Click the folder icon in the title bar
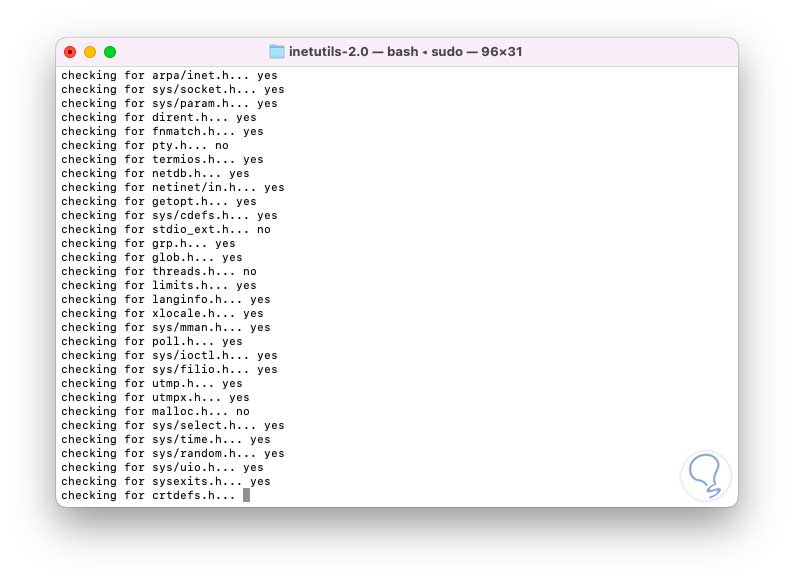Viewport: 794px width, 581px height. 276,52
